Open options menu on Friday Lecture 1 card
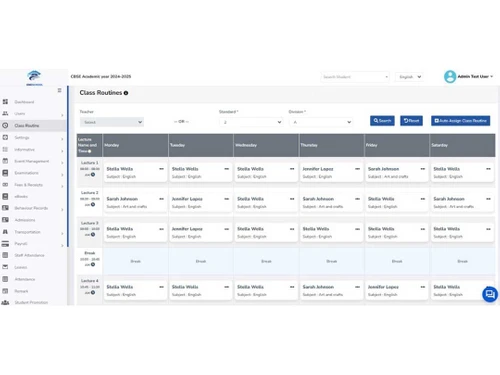 pos(423,169)
